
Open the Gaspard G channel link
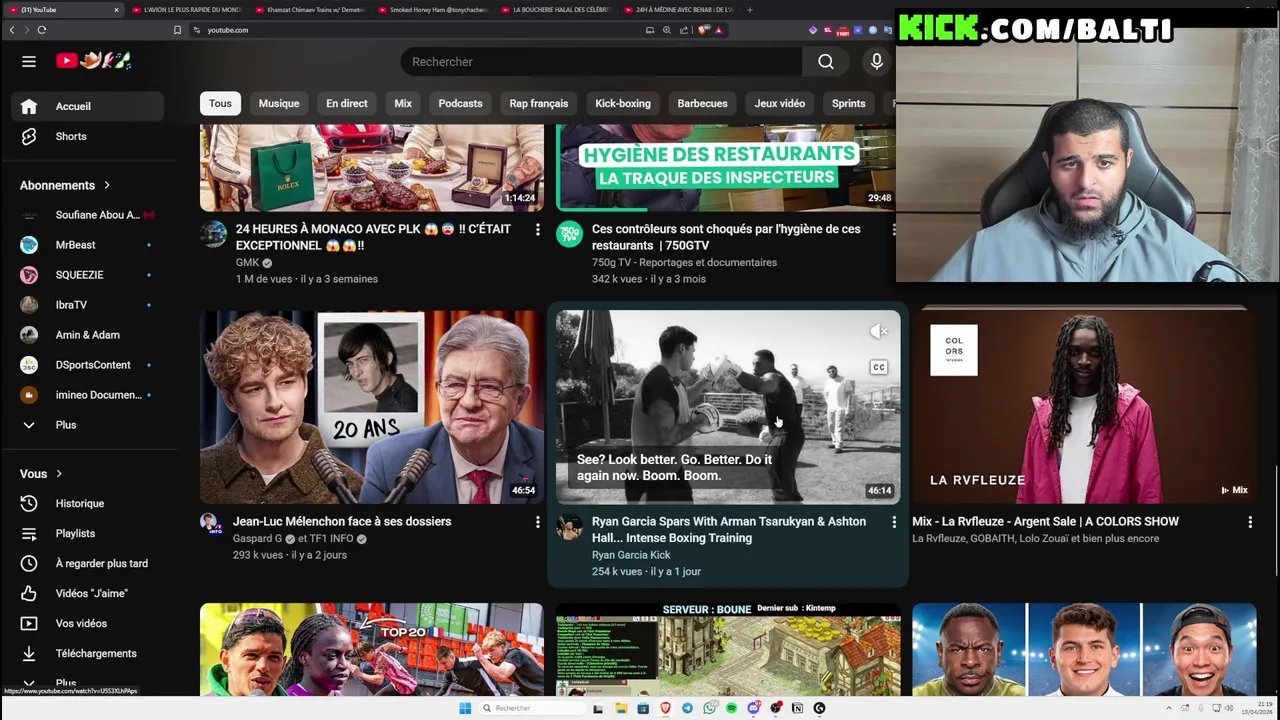click(258, 539)
